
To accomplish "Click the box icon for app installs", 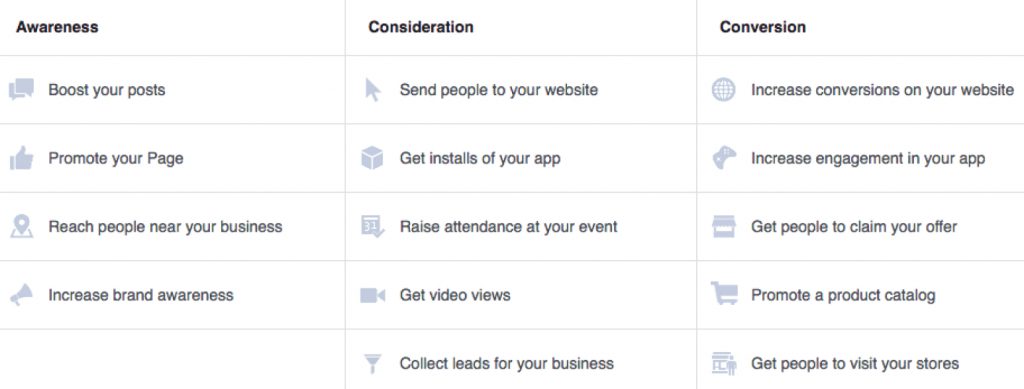I will [x=372, y=158].
